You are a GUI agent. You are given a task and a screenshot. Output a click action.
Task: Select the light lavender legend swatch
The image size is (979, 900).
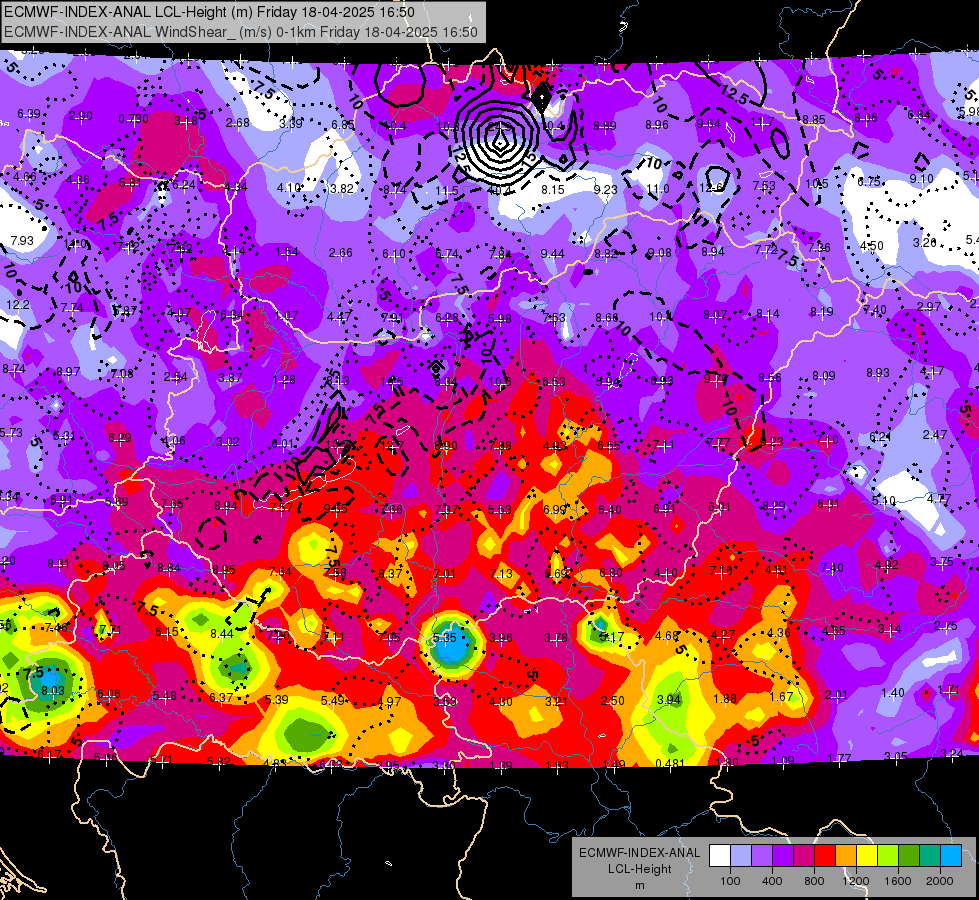tap(740, 856)
